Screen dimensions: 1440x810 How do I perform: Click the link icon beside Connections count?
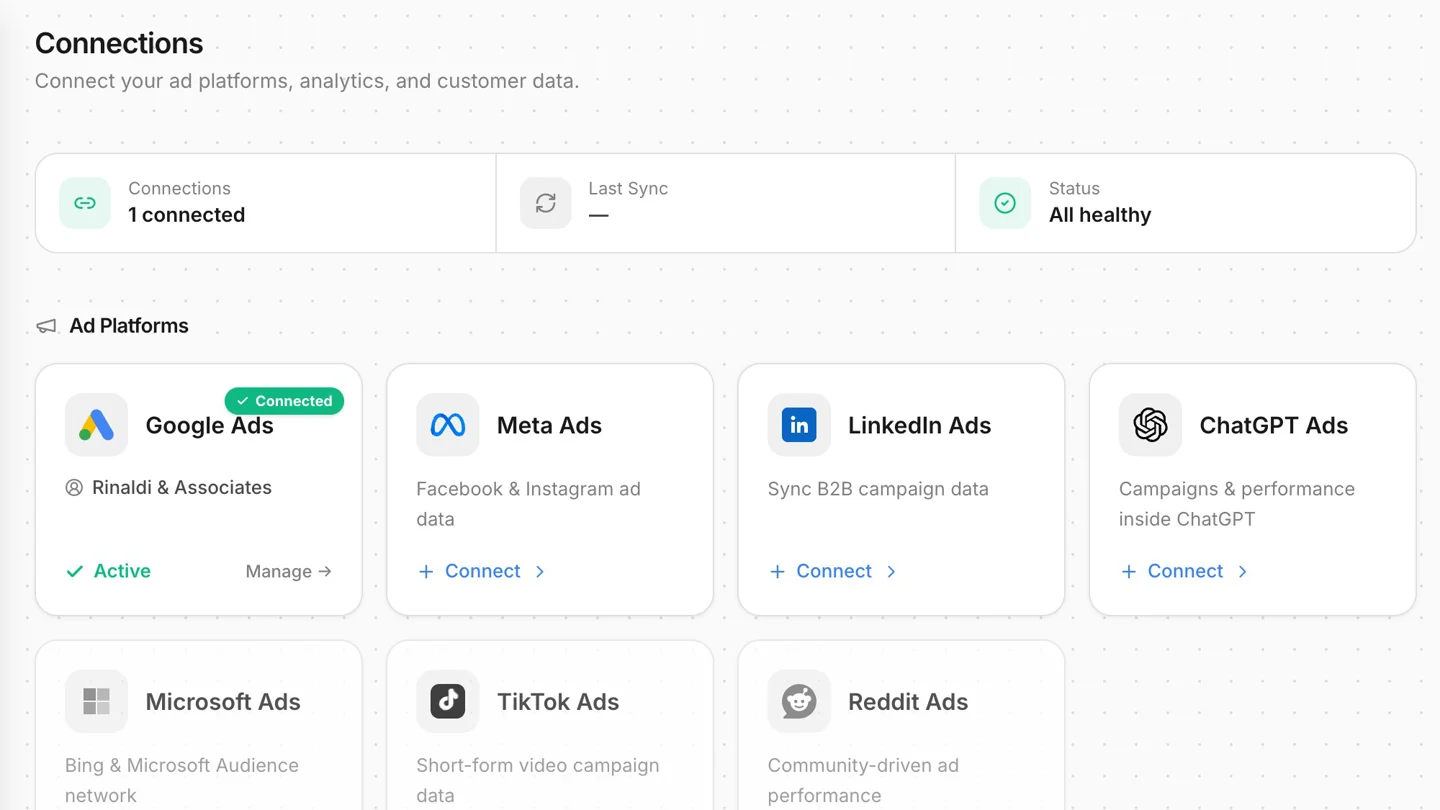click(x=85, y=203)
